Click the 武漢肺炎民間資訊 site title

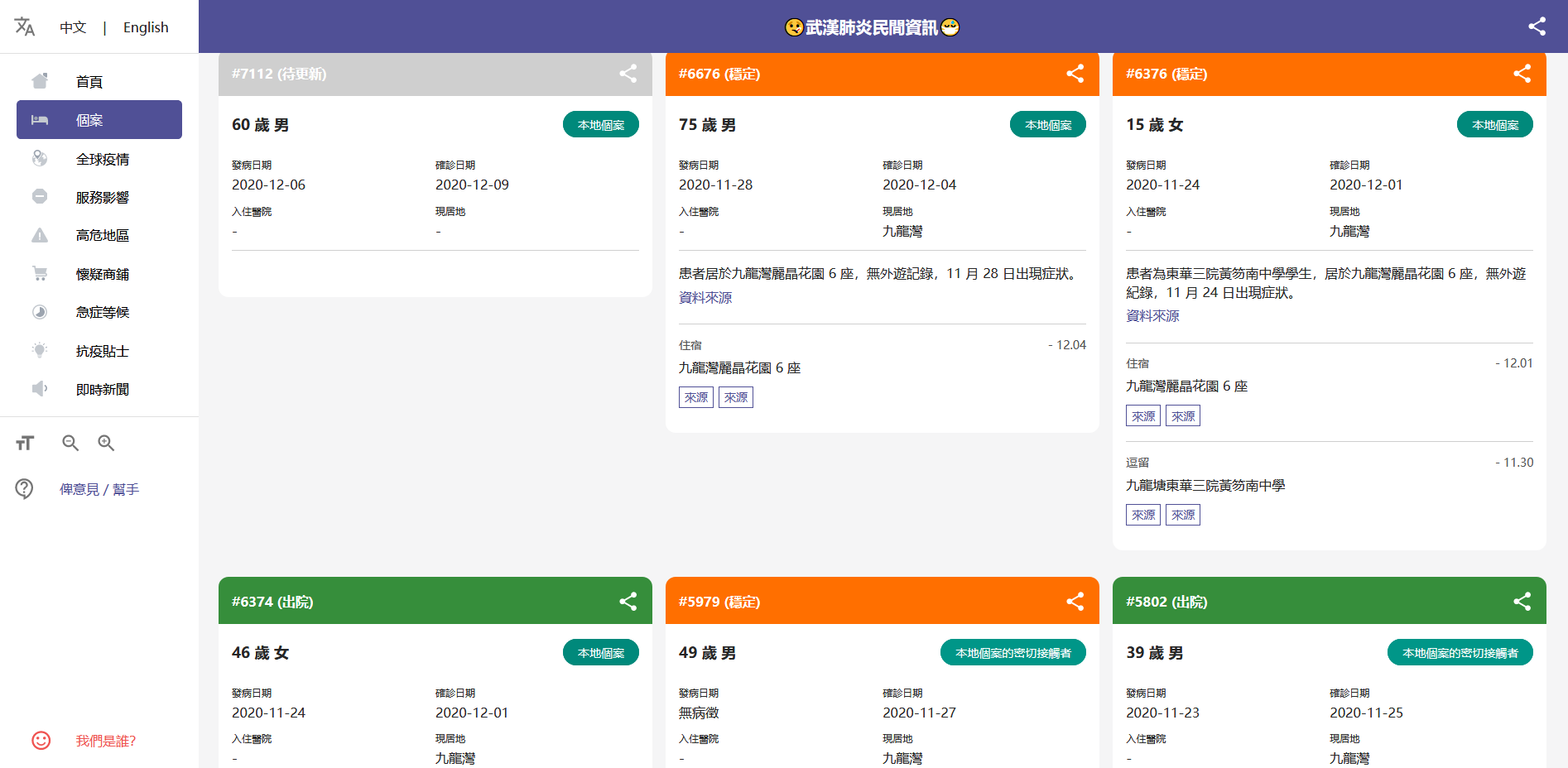point(872,27)
